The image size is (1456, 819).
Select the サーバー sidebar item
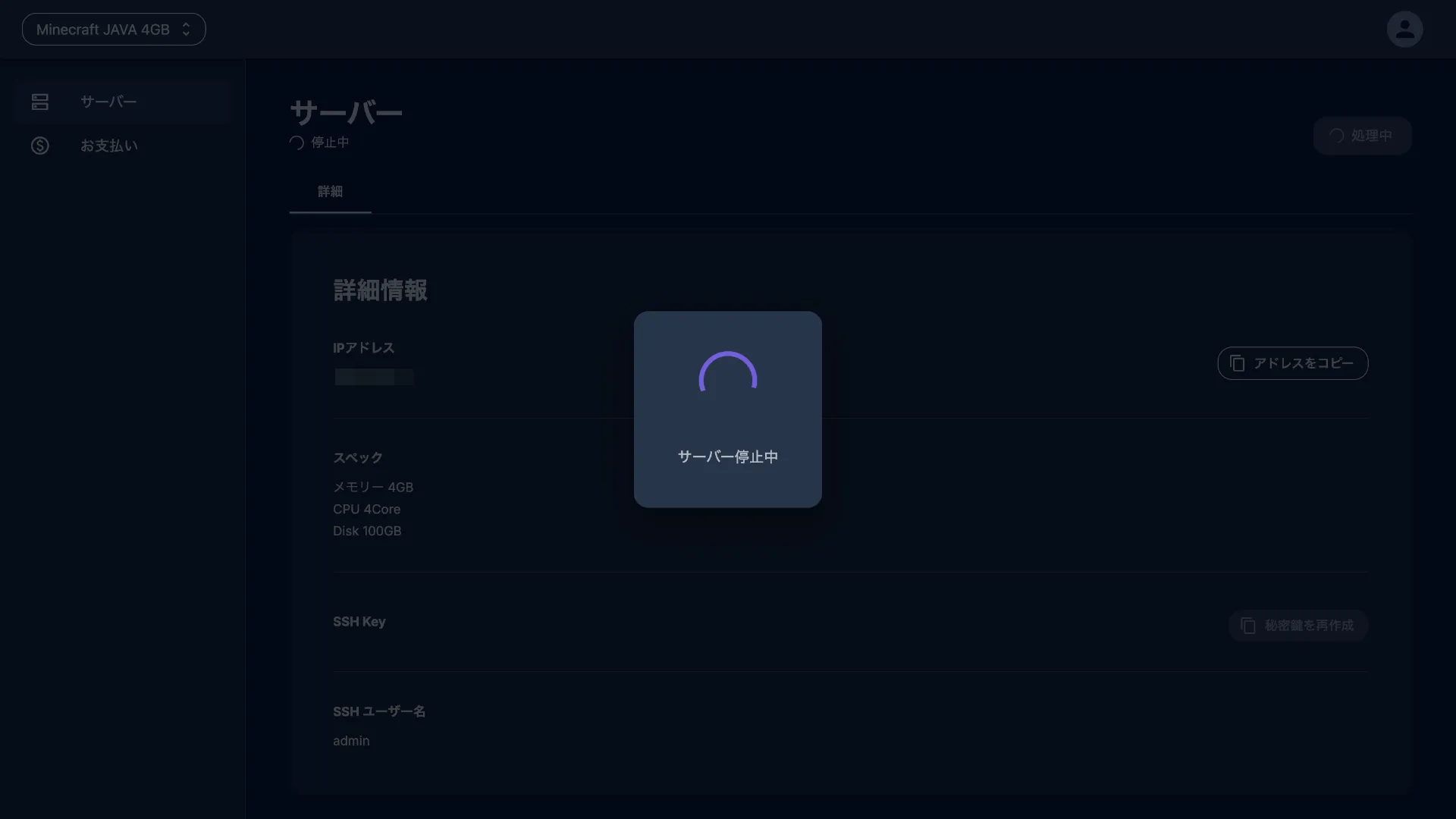(x=121, y=102)
